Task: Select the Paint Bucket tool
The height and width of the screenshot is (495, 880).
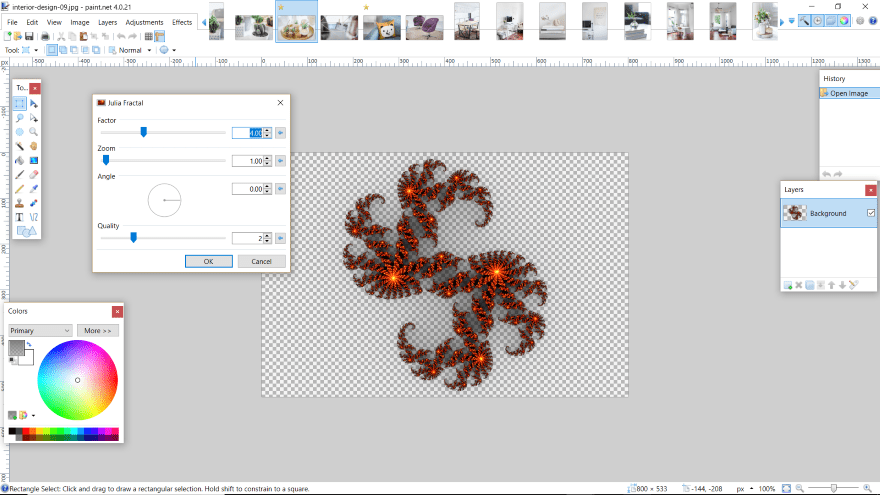Action: tap(19, 160)
